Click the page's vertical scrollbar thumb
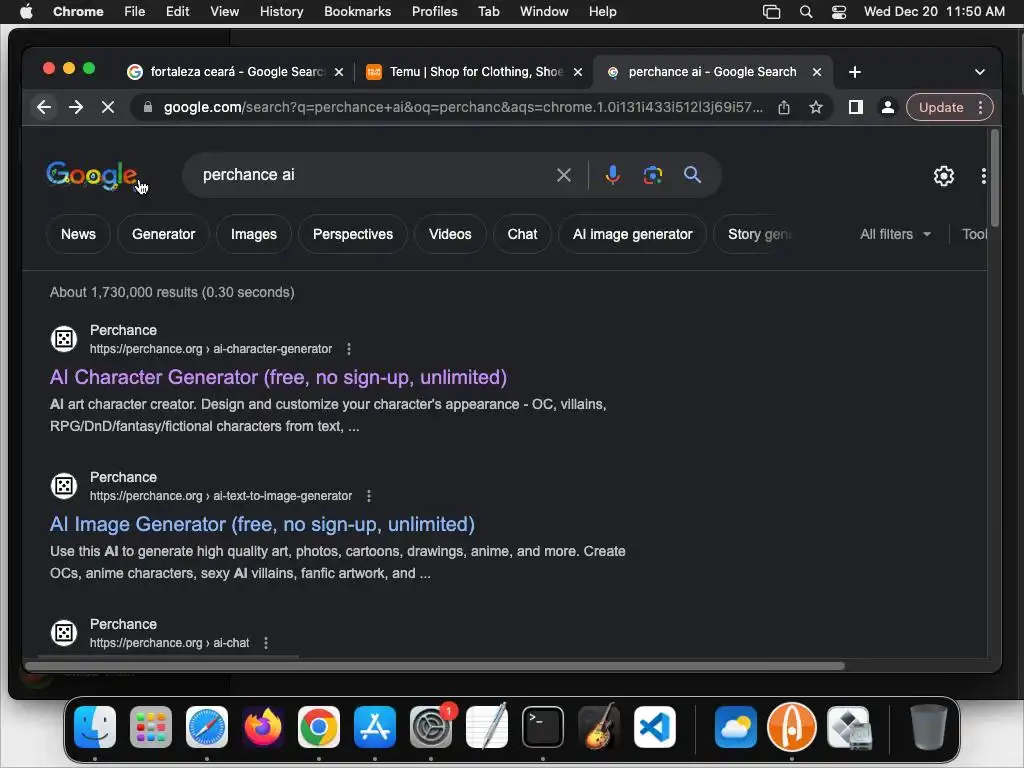The image size is (1024, 768). pyautogui.click(x=995, y=178)
